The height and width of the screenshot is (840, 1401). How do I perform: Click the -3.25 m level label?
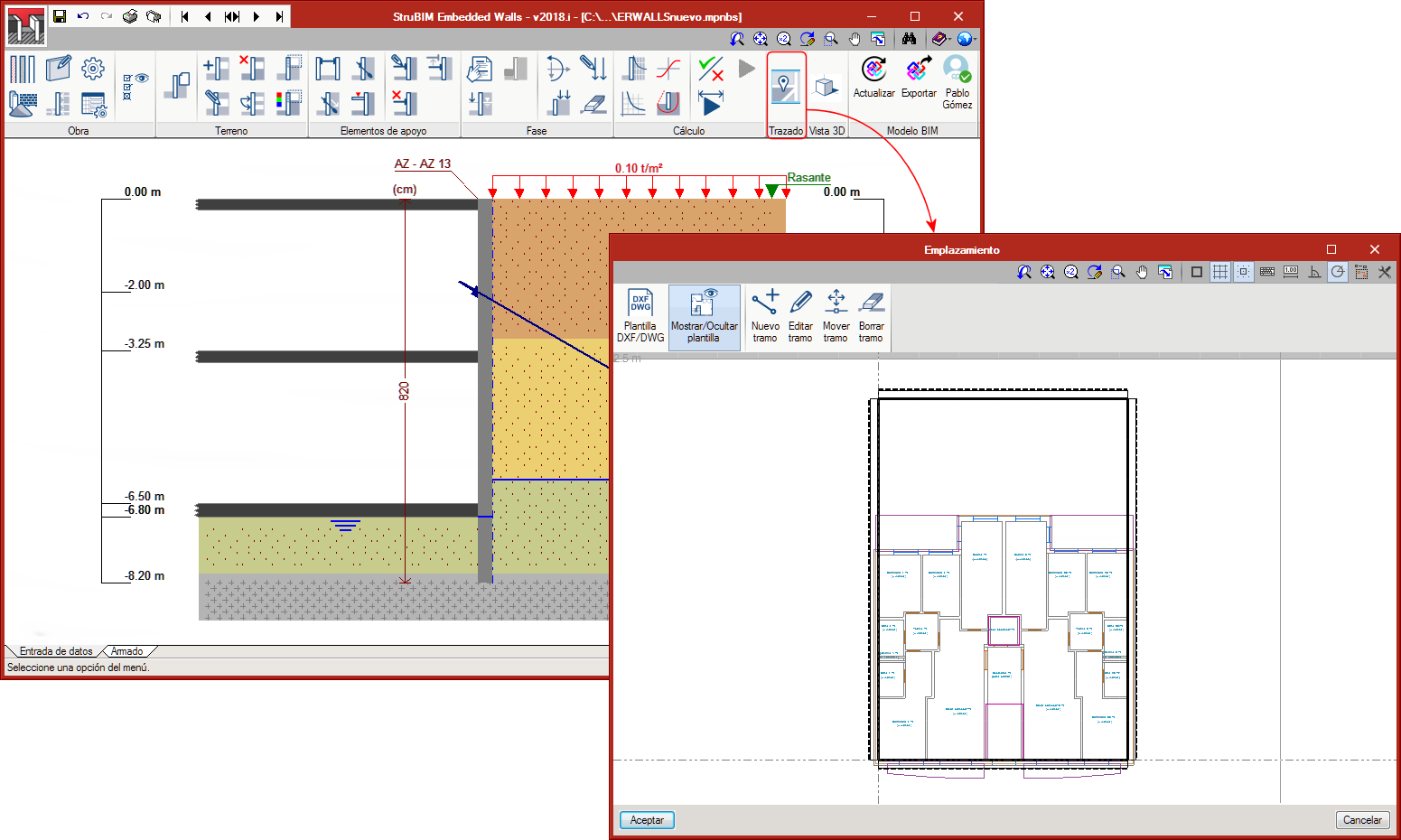145,344
